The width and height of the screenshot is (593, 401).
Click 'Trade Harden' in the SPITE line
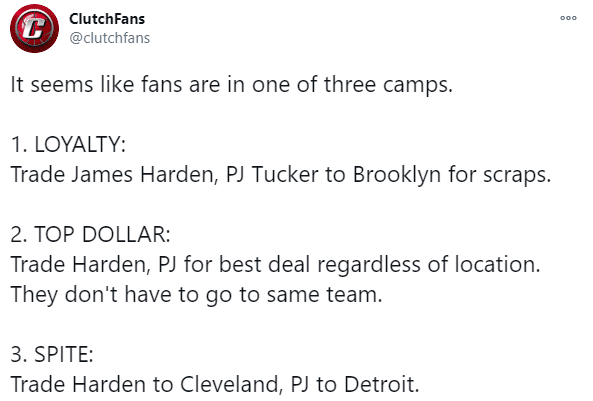(x=78, y=384)
